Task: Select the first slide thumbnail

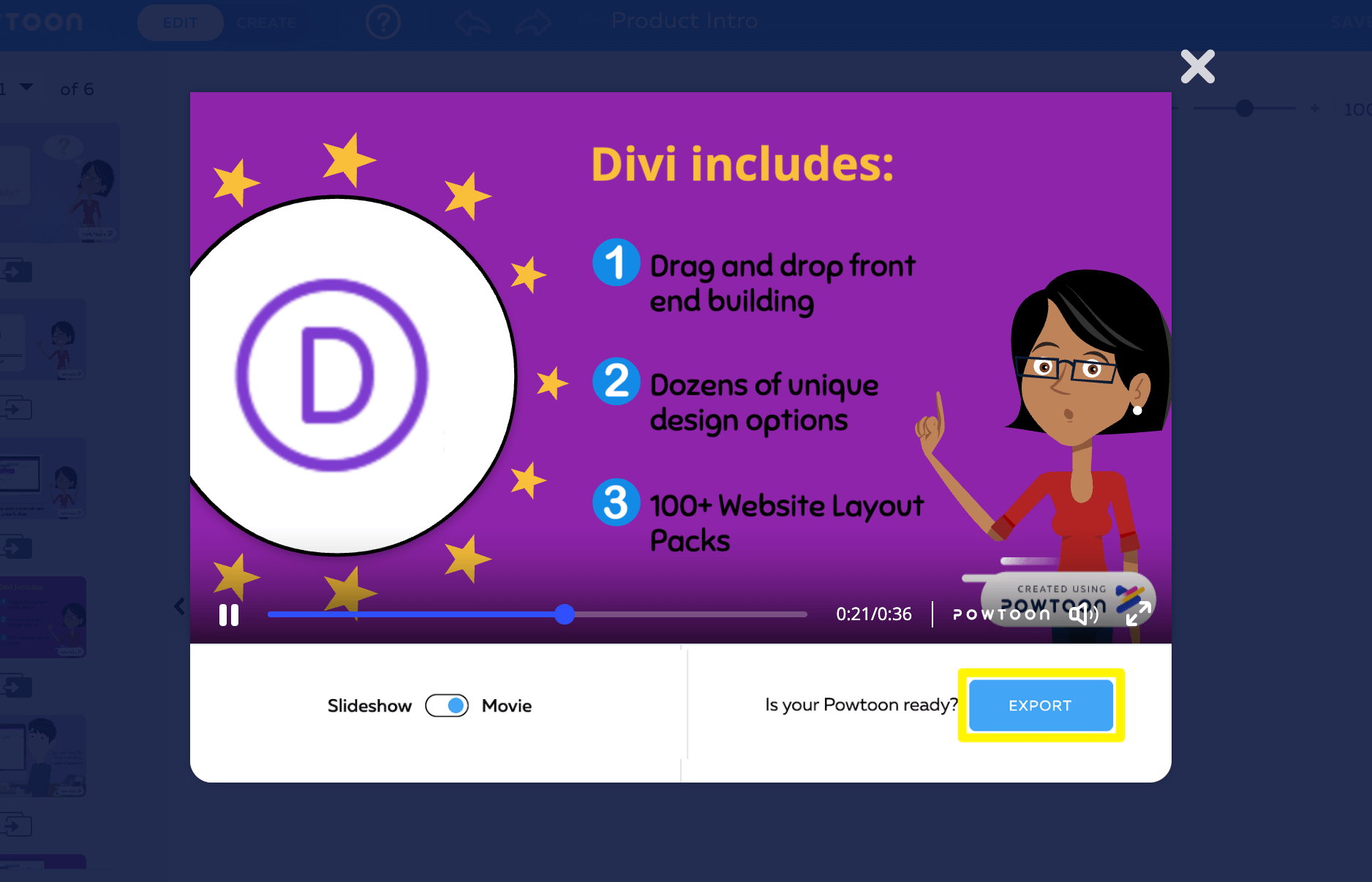Action: [x=59, y=183]
